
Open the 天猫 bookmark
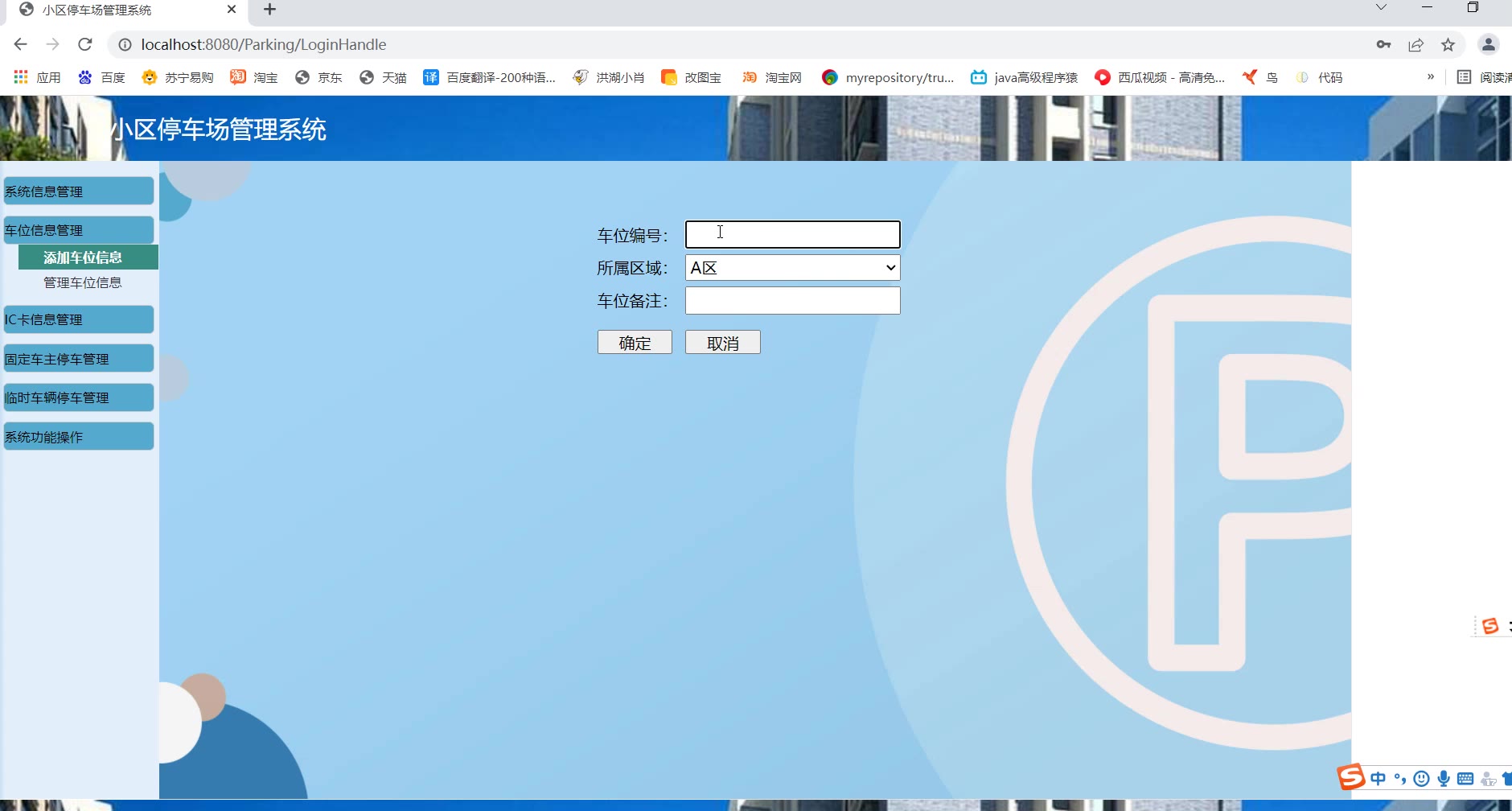(x=383, y=77)
